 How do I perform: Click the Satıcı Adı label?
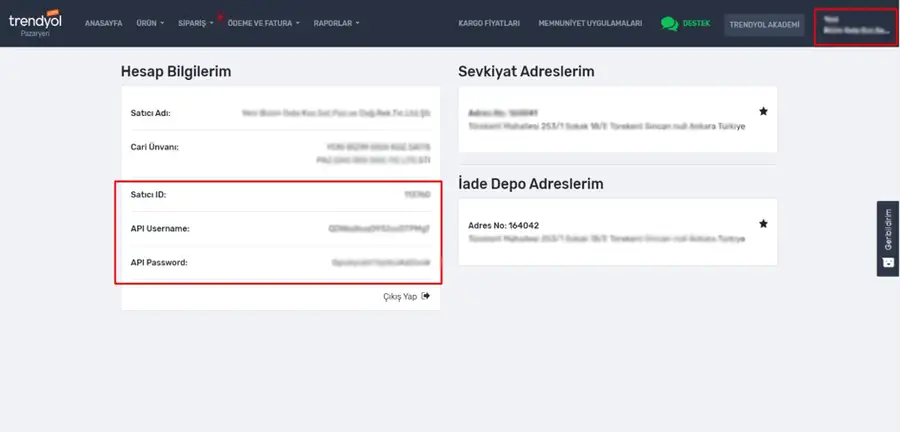click(150, 113)
